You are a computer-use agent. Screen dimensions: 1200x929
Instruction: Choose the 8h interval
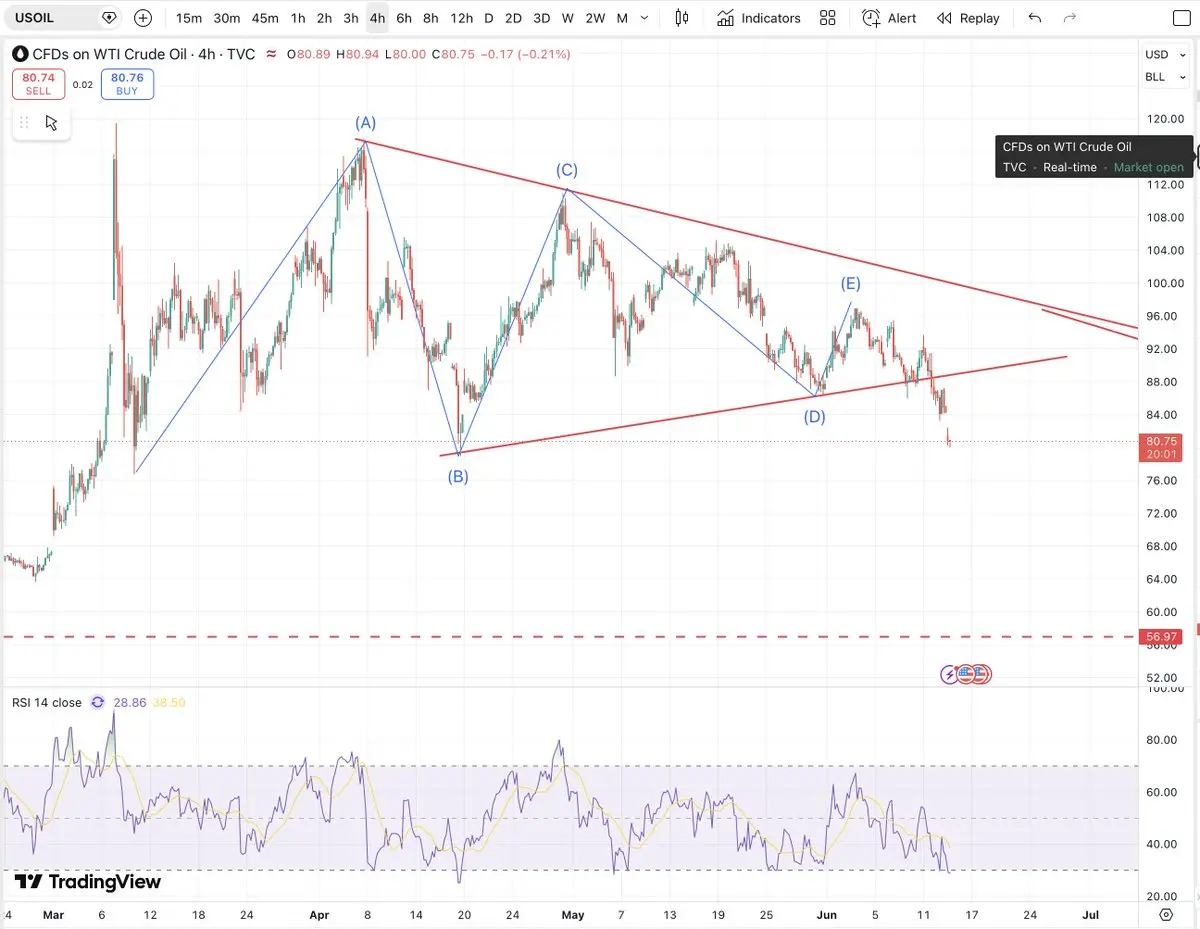[x=430, y=18]
